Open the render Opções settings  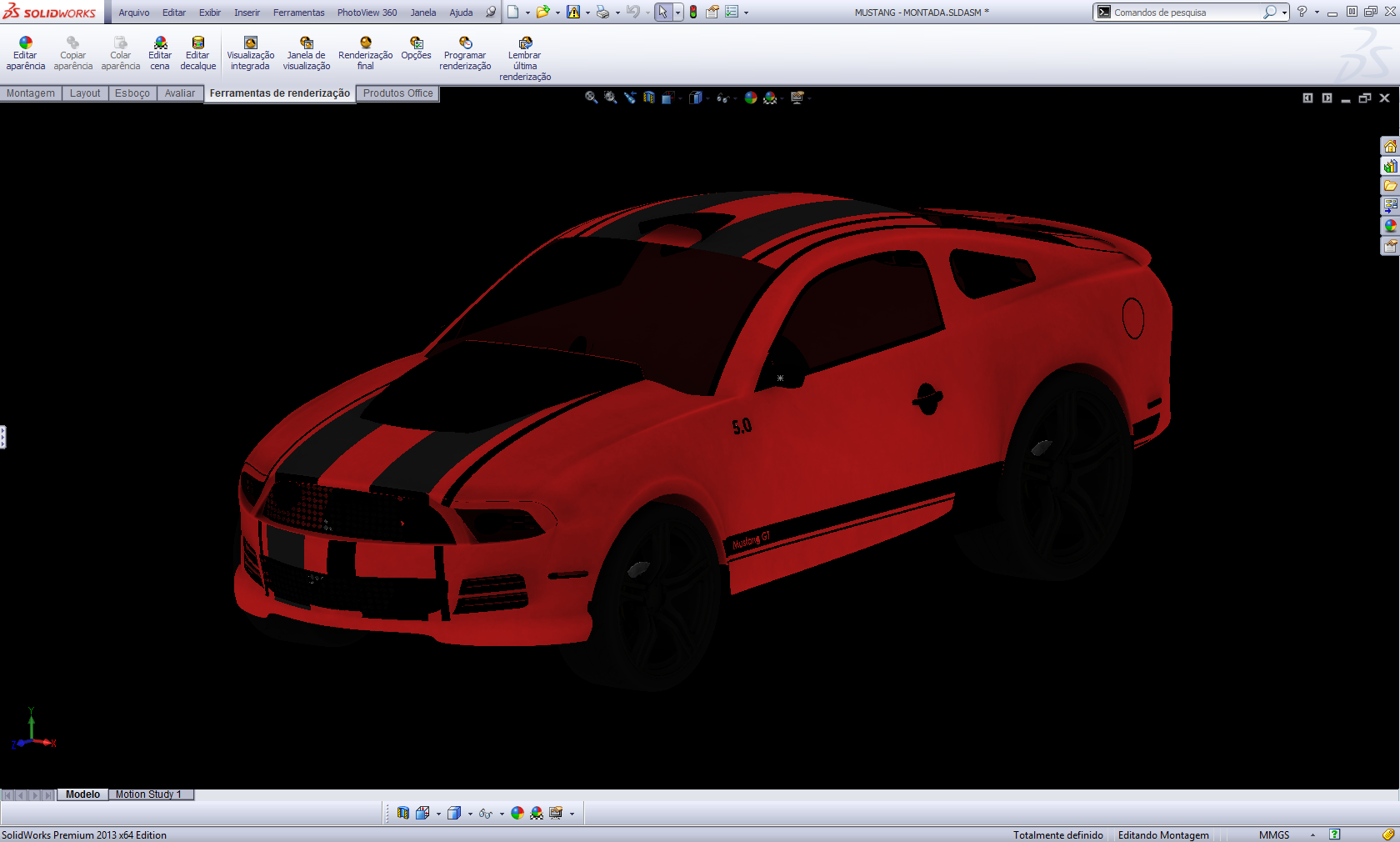point(416,48)
